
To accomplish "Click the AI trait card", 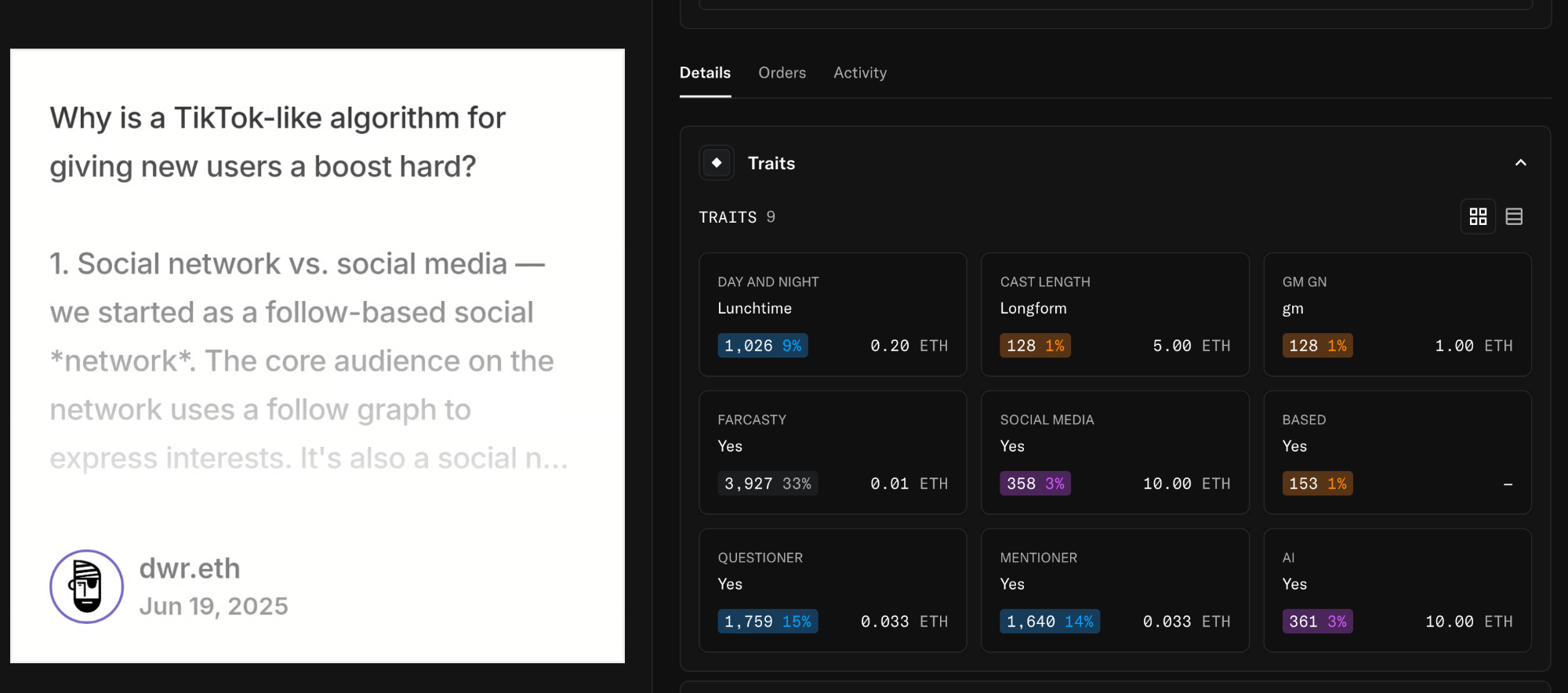I will click(x=1397, y=590).
